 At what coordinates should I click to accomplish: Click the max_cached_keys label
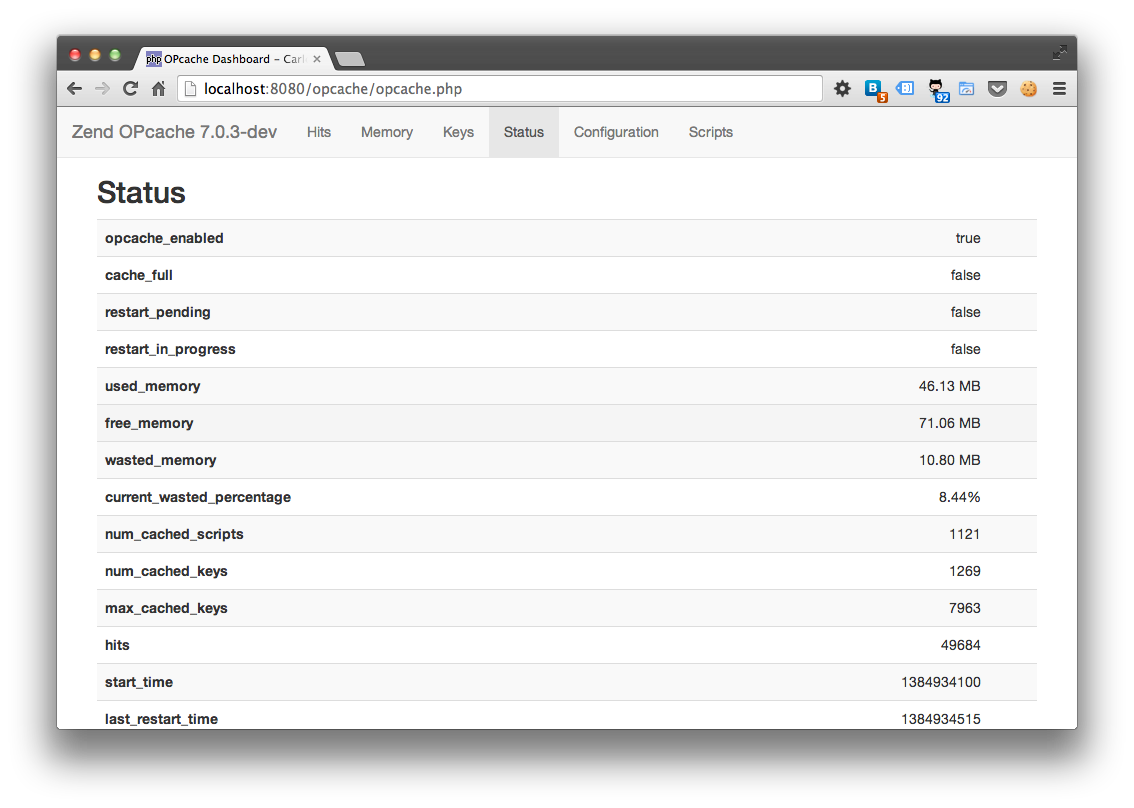(x=166, y=608)
